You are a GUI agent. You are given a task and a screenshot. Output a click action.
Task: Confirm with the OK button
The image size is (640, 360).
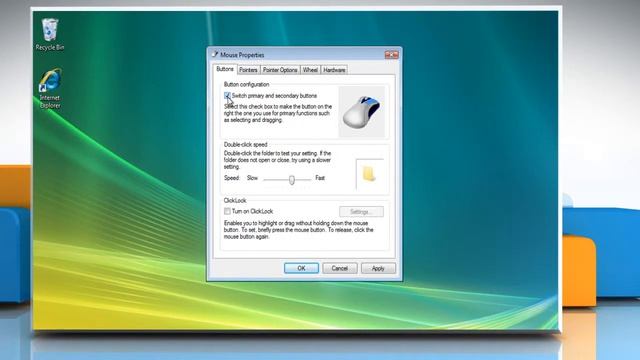click(301, 268)
